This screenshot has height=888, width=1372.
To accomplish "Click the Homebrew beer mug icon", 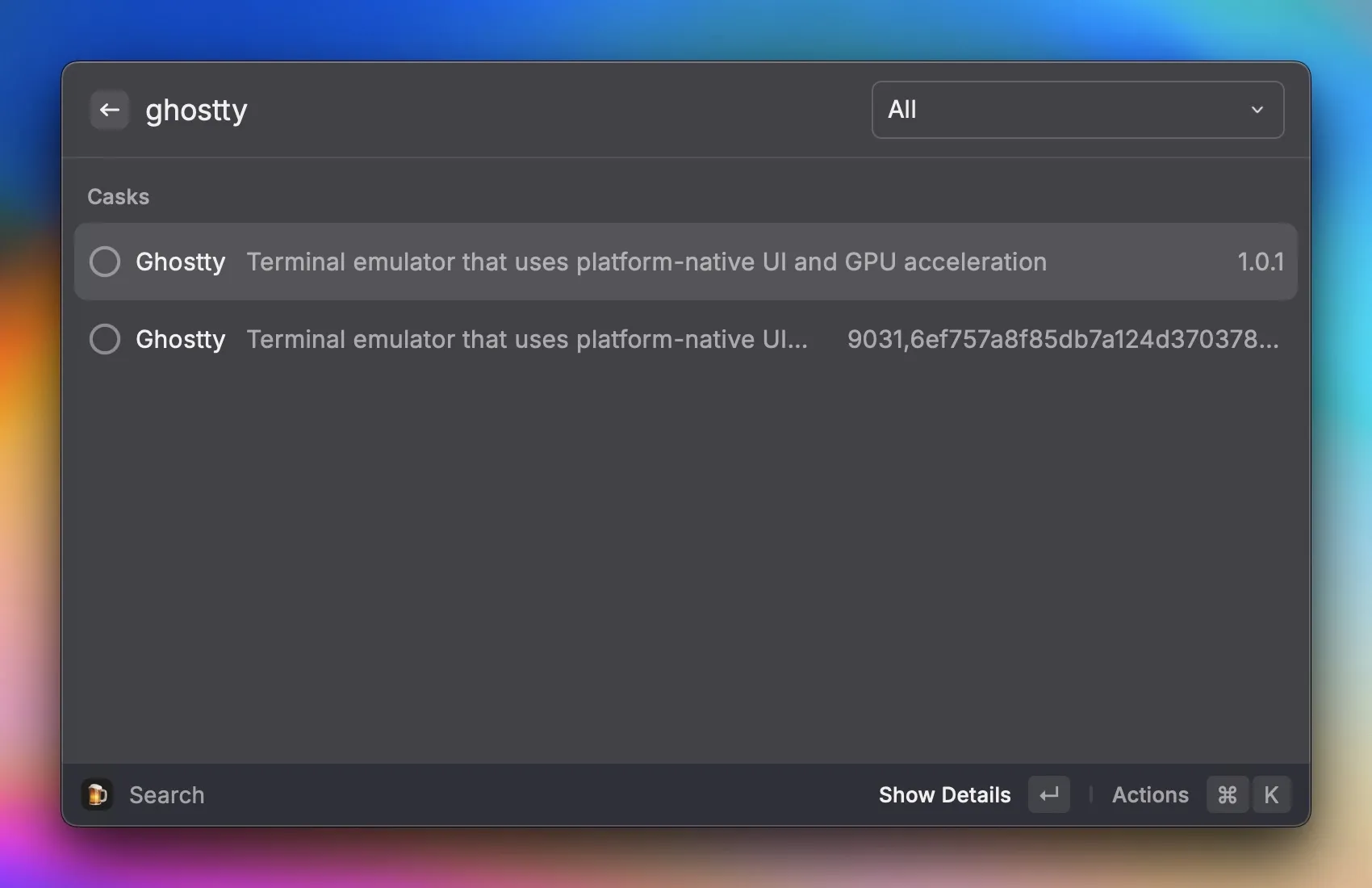I will 97,794.
